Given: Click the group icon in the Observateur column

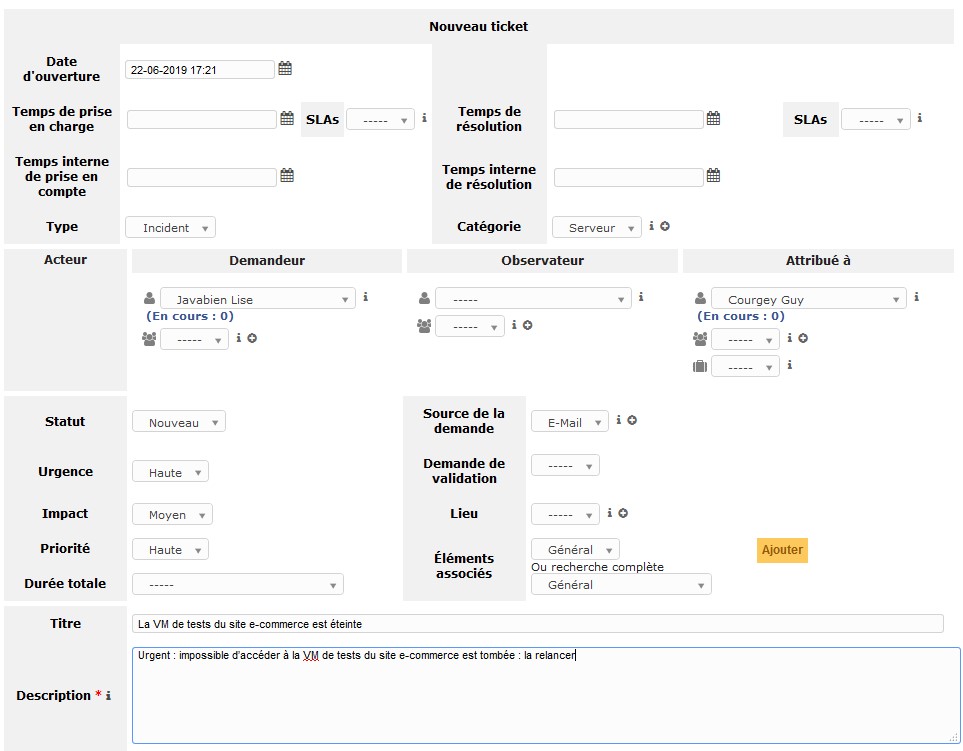Looking at the screenshot, I should pyautogui.click(x=425, y=325).
